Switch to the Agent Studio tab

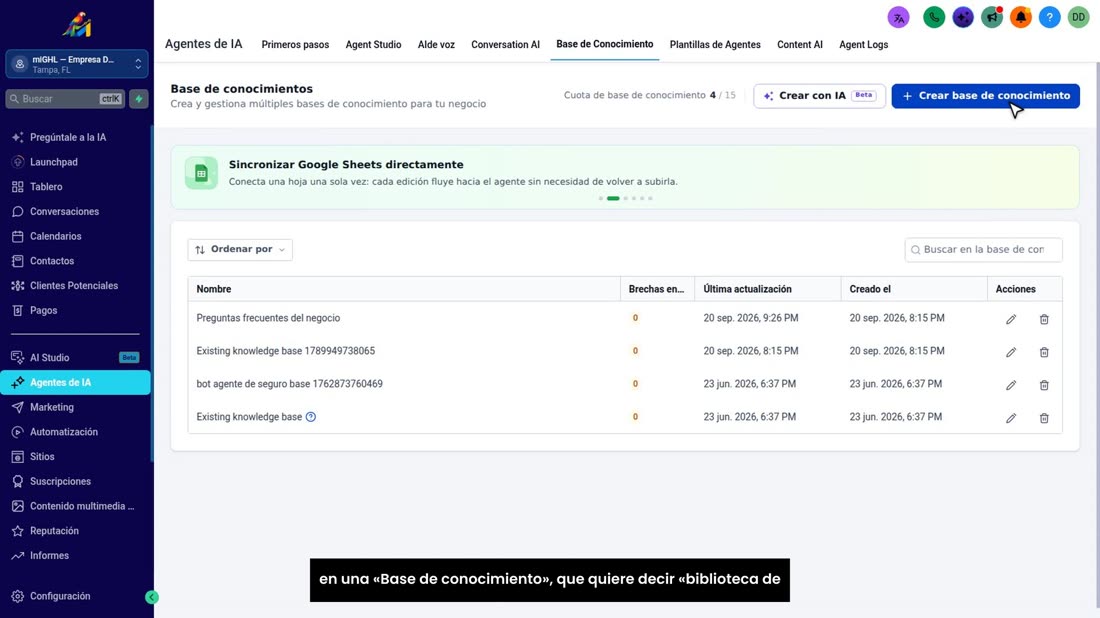click(373, 44)
